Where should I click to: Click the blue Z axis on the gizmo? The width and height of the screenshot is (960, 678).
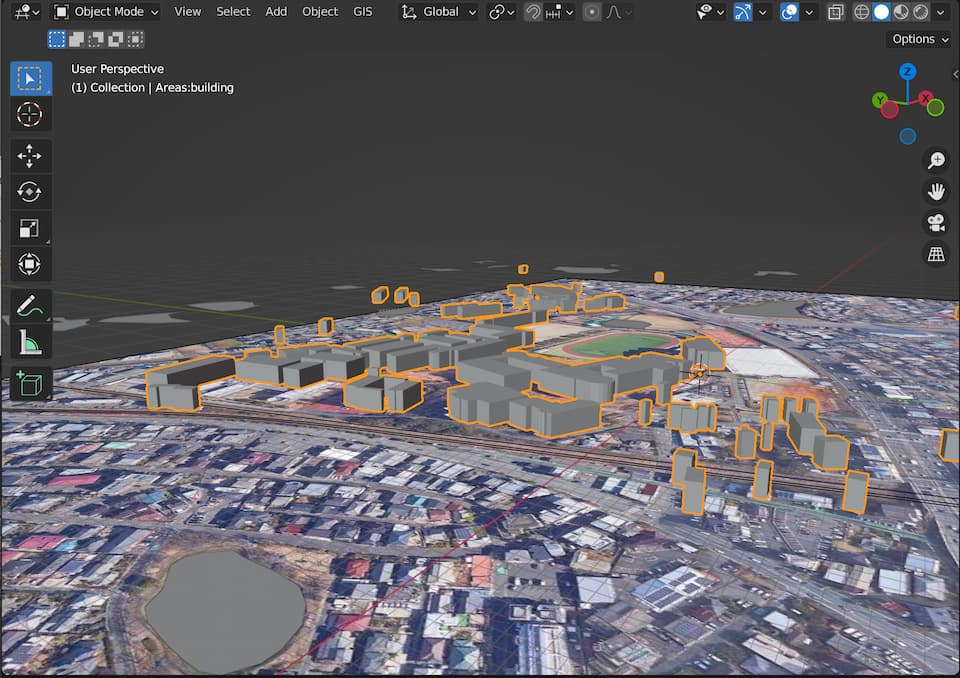tap(908, 71)
